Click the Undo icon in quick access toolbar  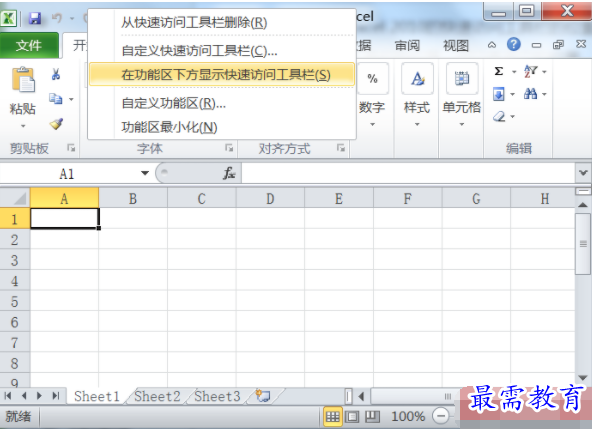[57, 18]
